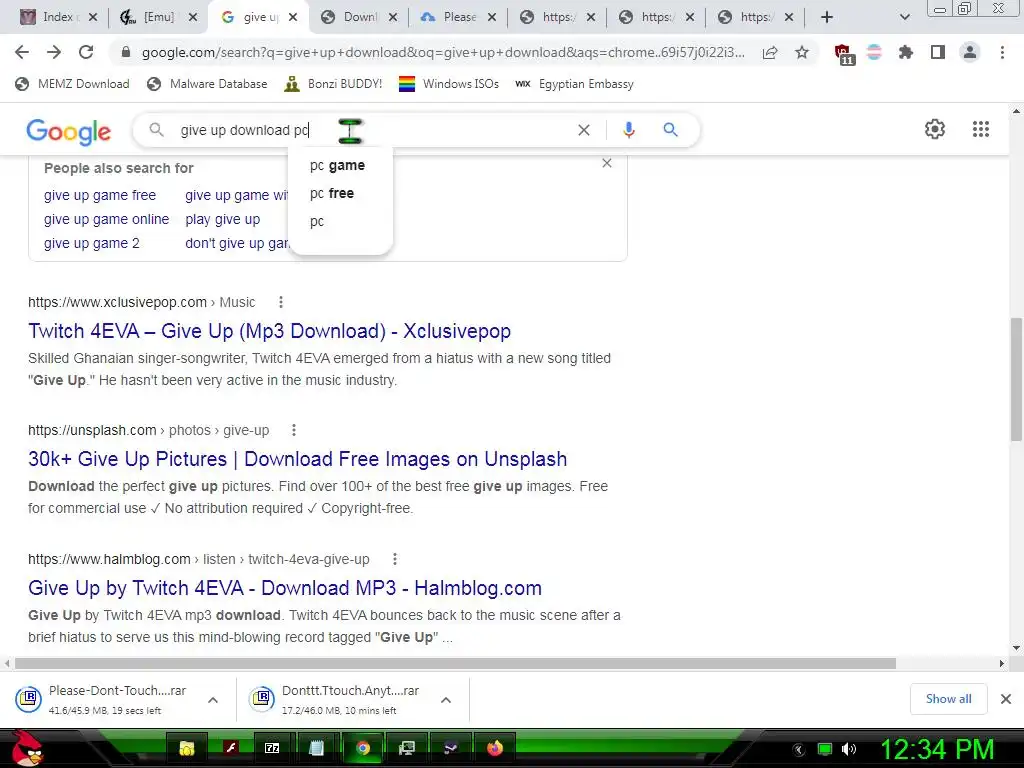This screenshot has height=768, width=1024.
Task: Open a new Chrome tab
Action: coord(827,17)
